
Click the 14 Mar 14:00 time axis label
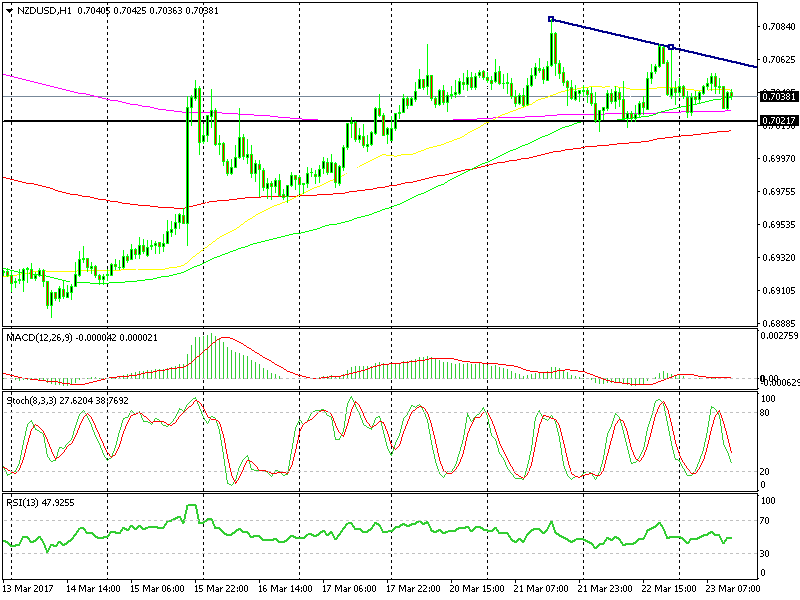(93, 588)
